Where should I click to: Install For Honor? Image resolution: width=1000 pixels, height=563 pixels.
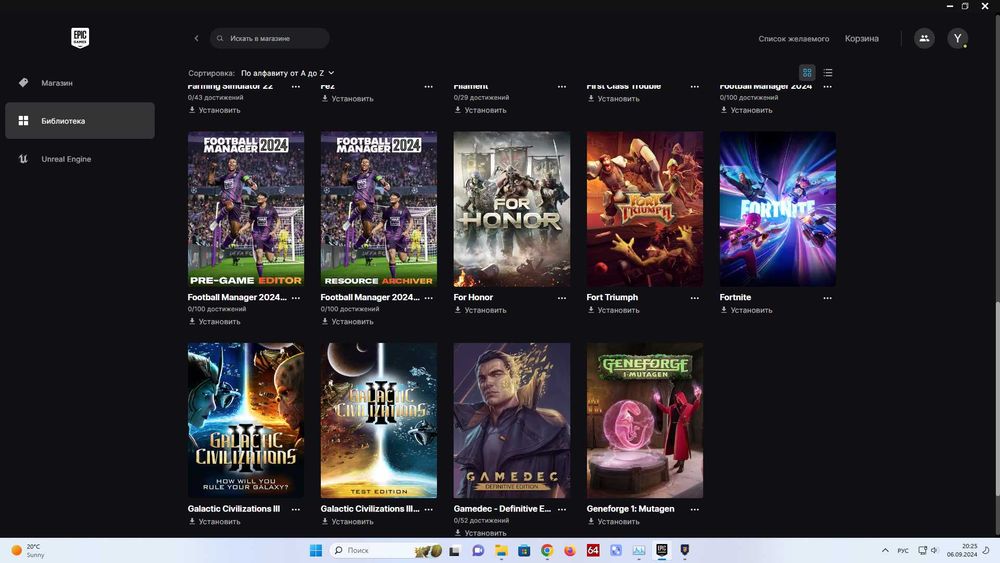(480, 311)
